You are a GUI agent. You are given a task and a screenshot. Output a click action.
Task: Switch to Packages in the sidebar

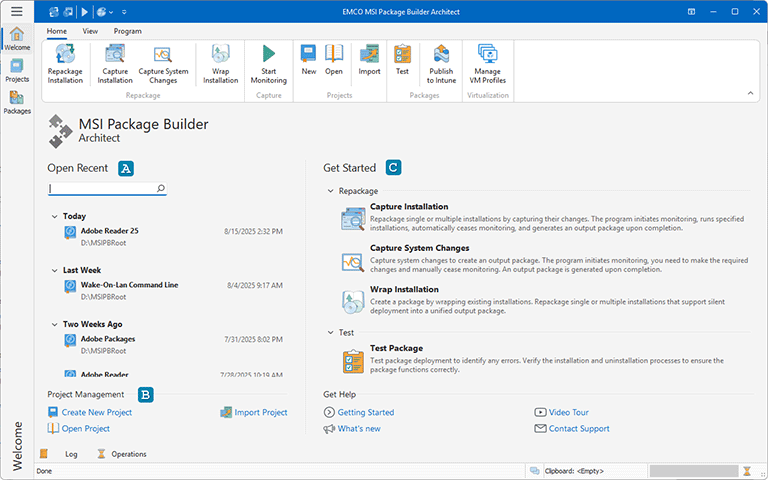click(16, 103)
